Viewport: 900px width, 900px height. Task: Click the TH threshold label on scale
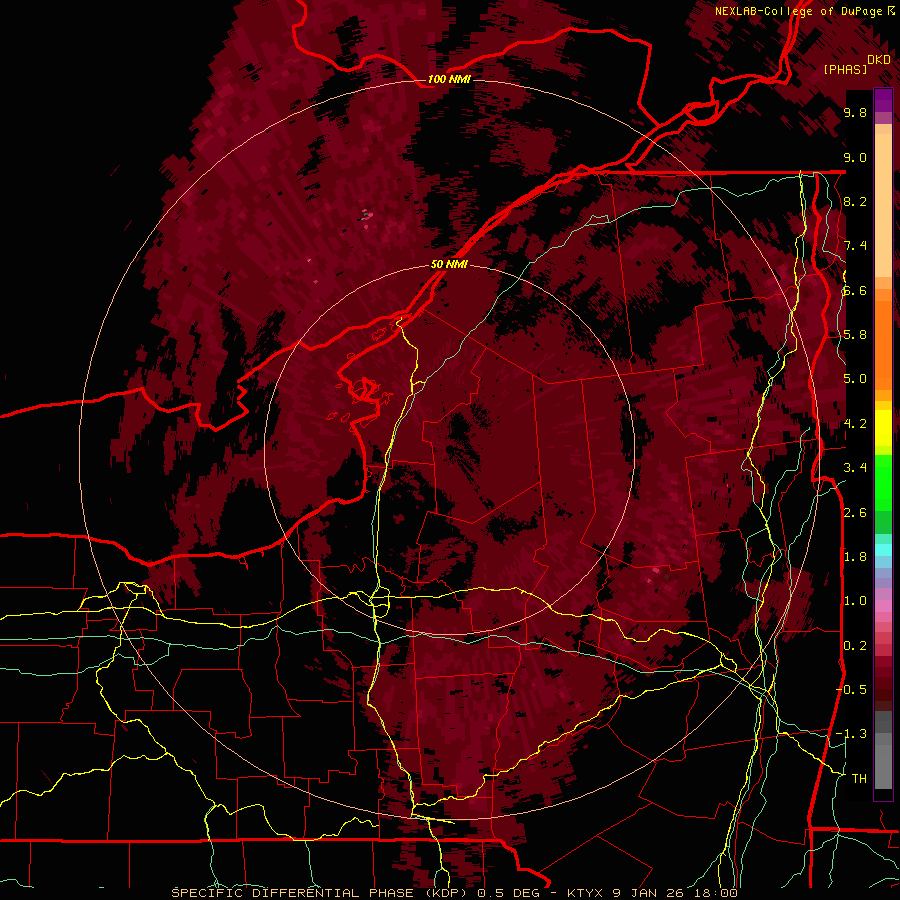point(859,778)
